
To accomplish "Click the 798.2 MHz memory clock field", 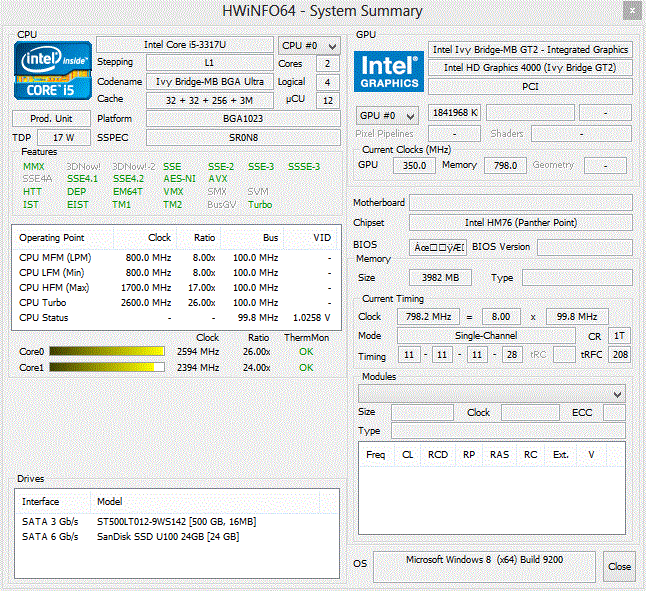I will point(428,317).
